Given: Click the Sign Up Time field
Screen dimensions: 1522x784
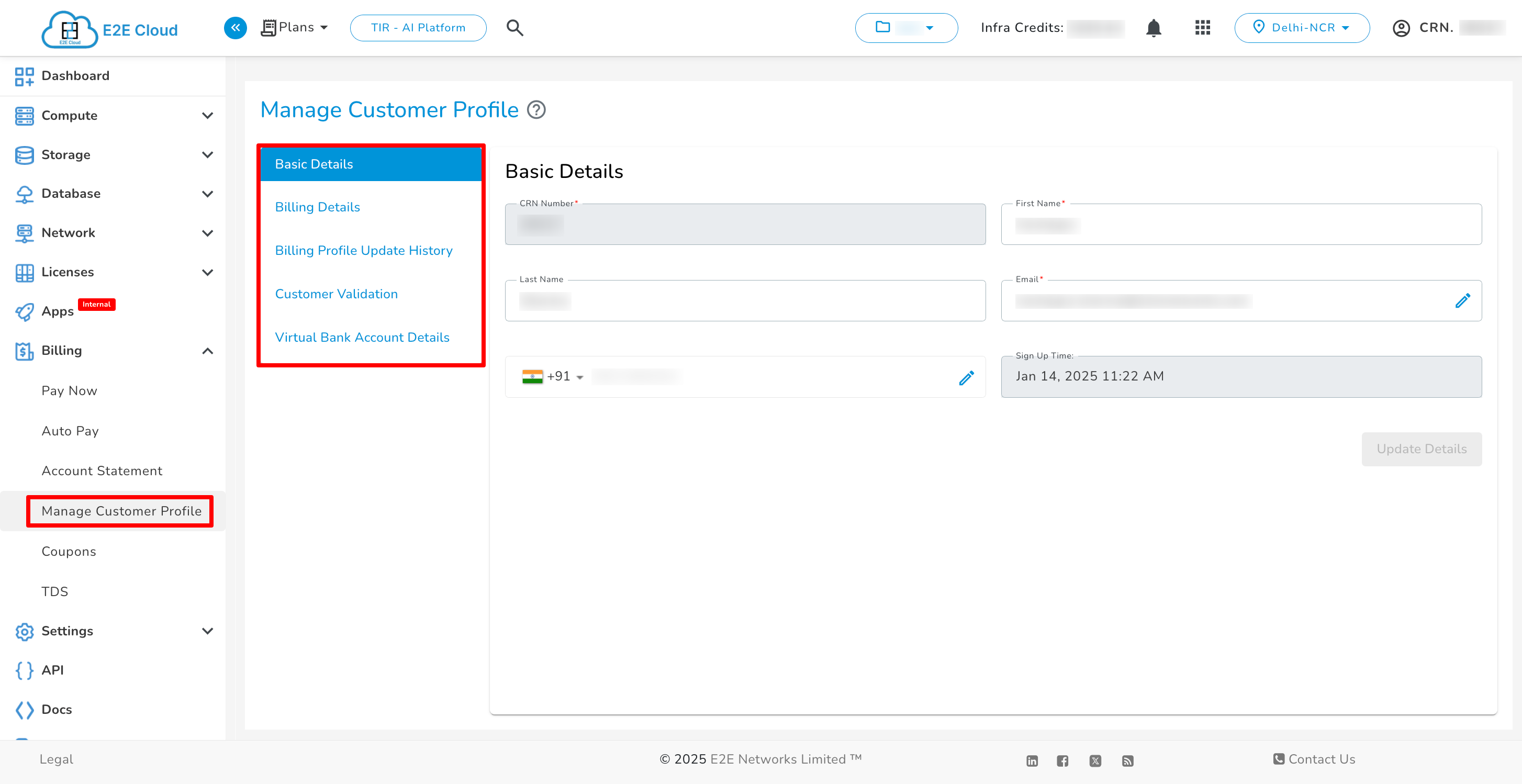Looking at the screenshot, I should pyautogui.click(x=1241, y=376).
